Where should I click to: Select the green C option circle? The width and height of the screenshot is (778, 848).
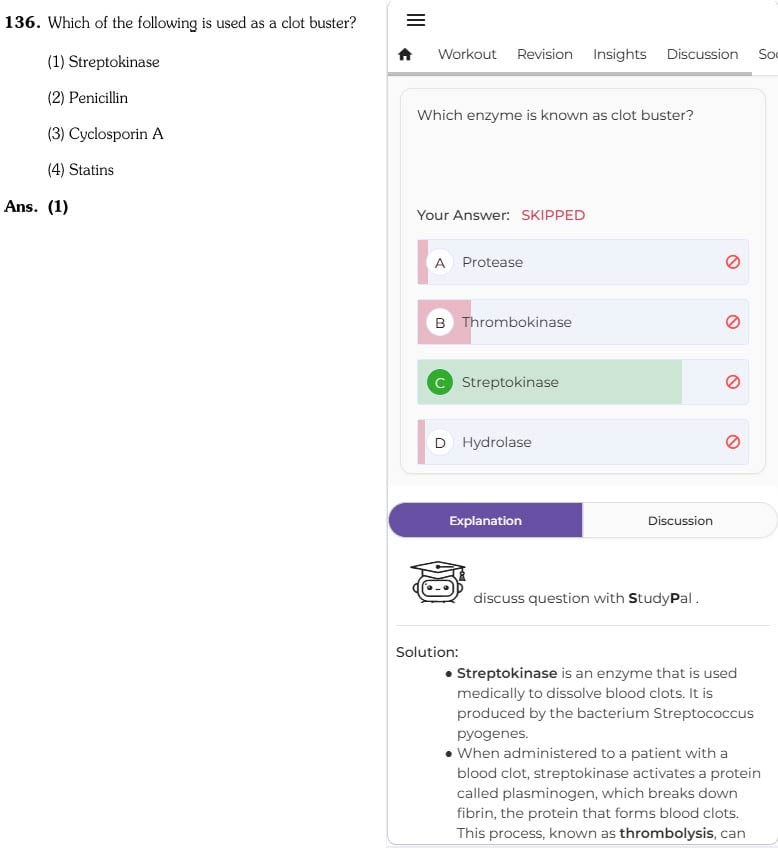440,383
